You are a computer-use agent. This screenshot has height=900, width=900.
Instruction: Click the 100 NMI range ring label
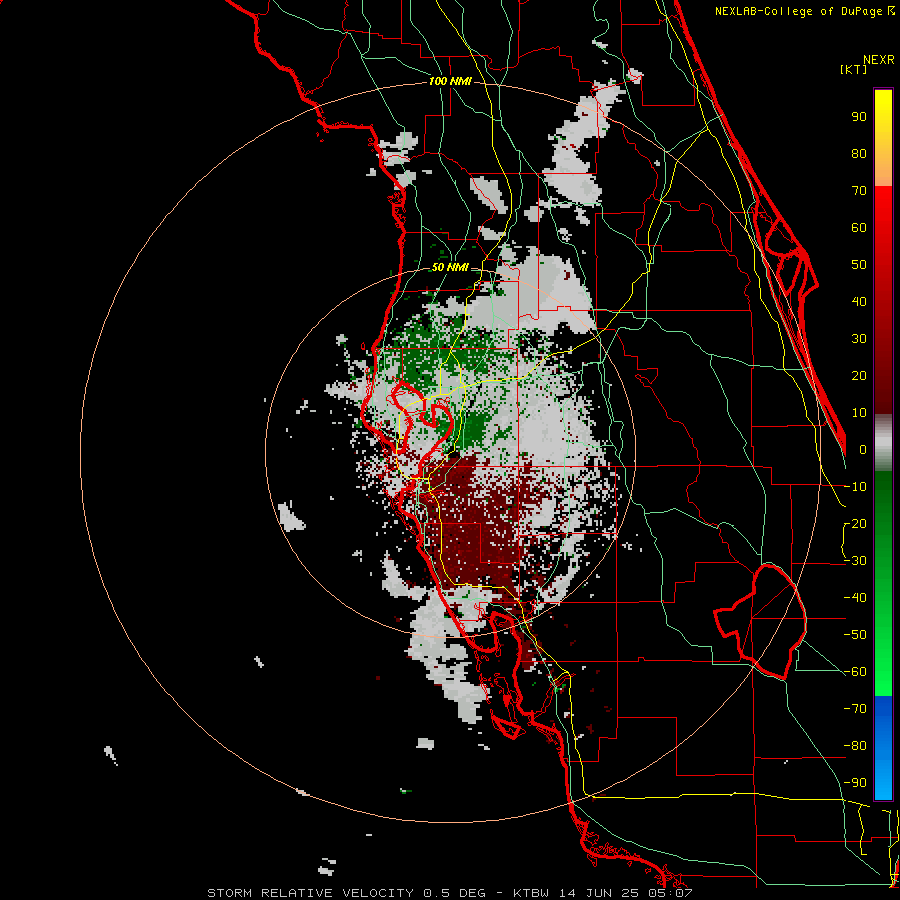tap(449, 81)
